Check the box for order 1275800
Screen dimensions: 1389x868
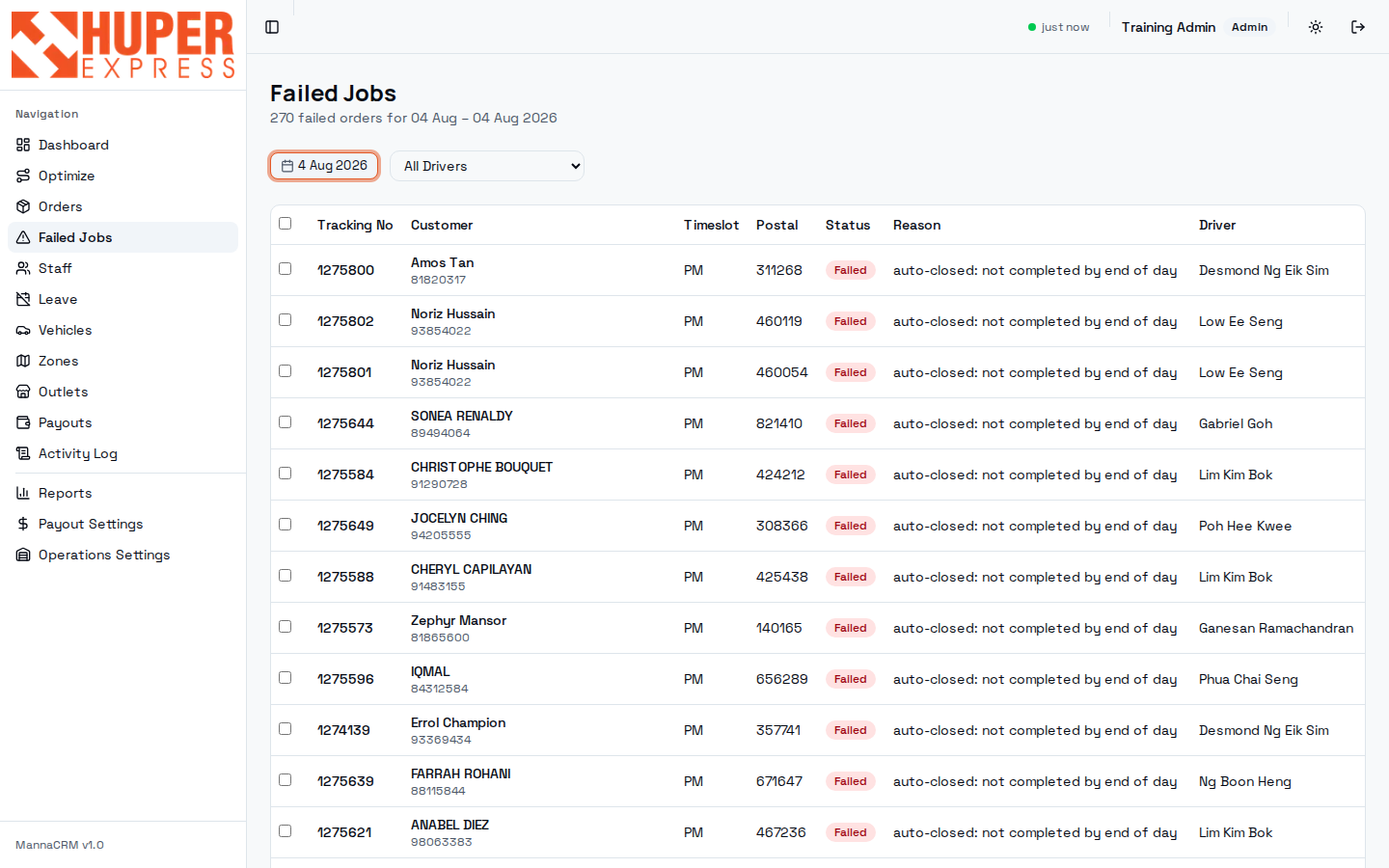tap(285, 269)
